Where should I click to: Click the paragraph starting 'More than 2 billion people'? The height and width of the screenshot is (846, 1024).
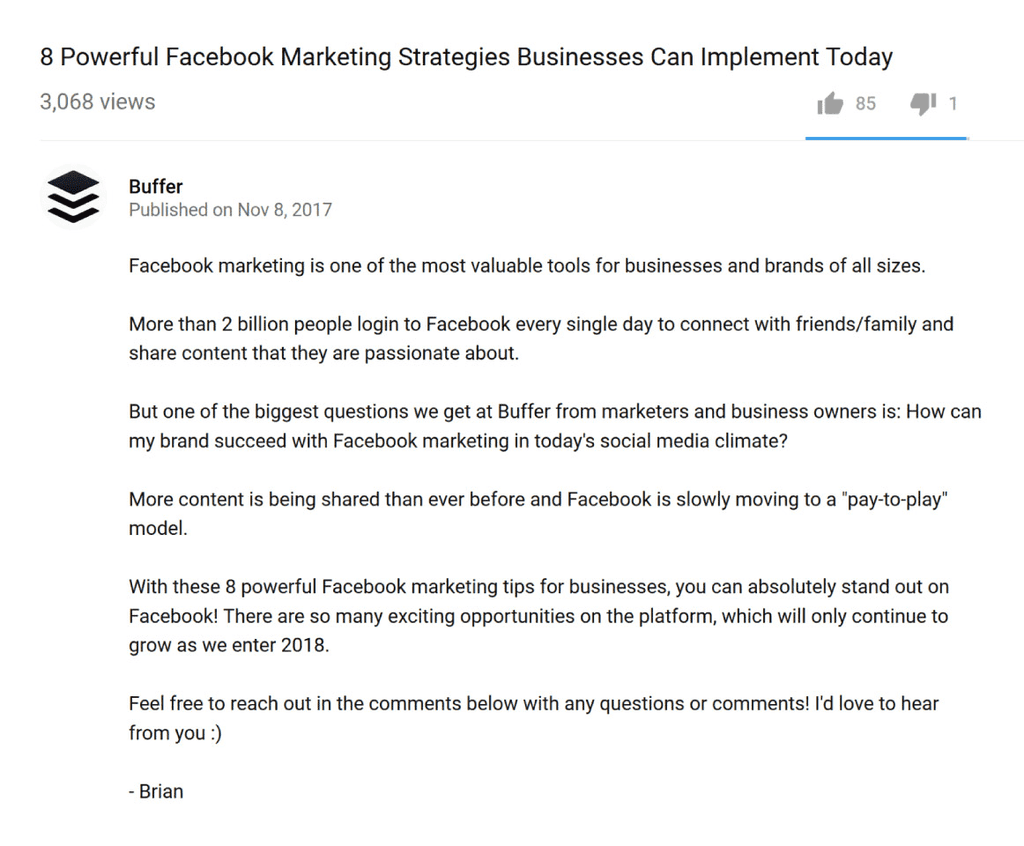[541, 338]
